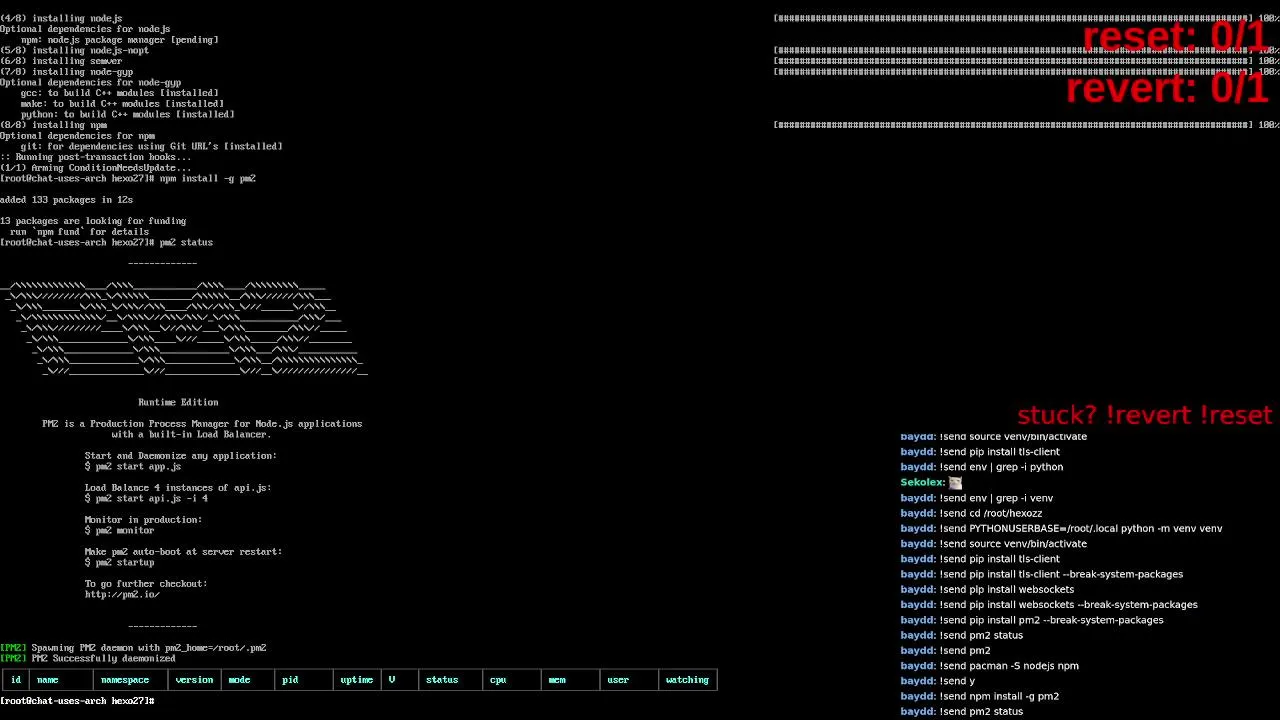Click the '$ pm2 start api.js -i 4' example
This screenshot has width=1280, height=720.
146,499
